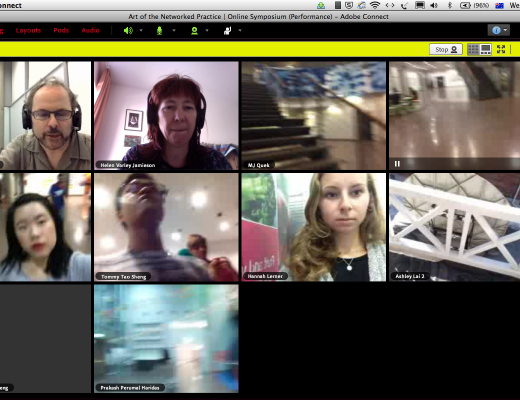520x400 pixels.
Task: Open the Layouts menu
Action: [x=28, y=30]
